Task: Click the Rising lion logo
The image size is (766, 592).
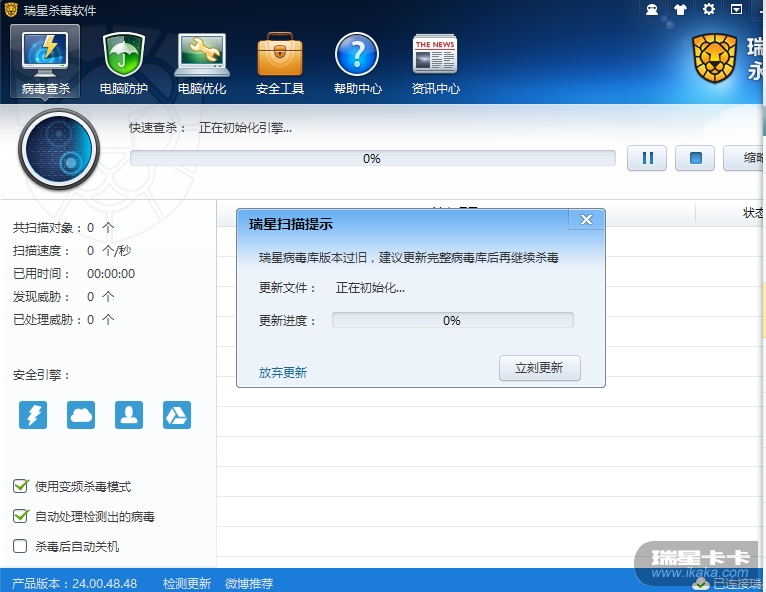Action: (715, 58)
